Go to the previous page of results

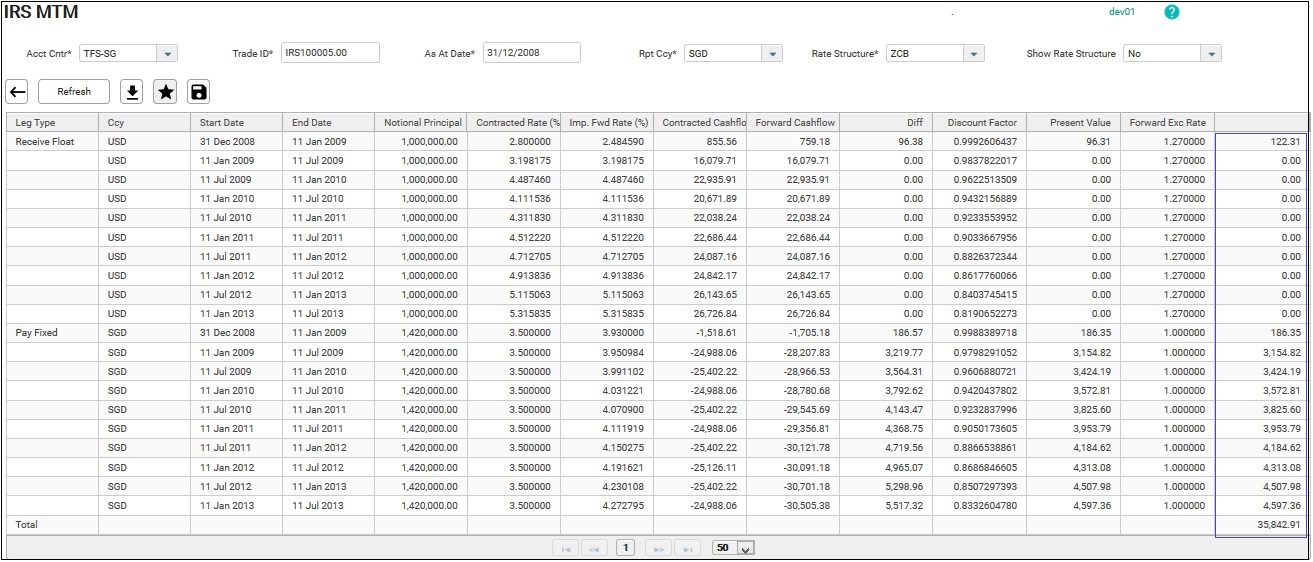pyautogui.click(x=596, y=548)
